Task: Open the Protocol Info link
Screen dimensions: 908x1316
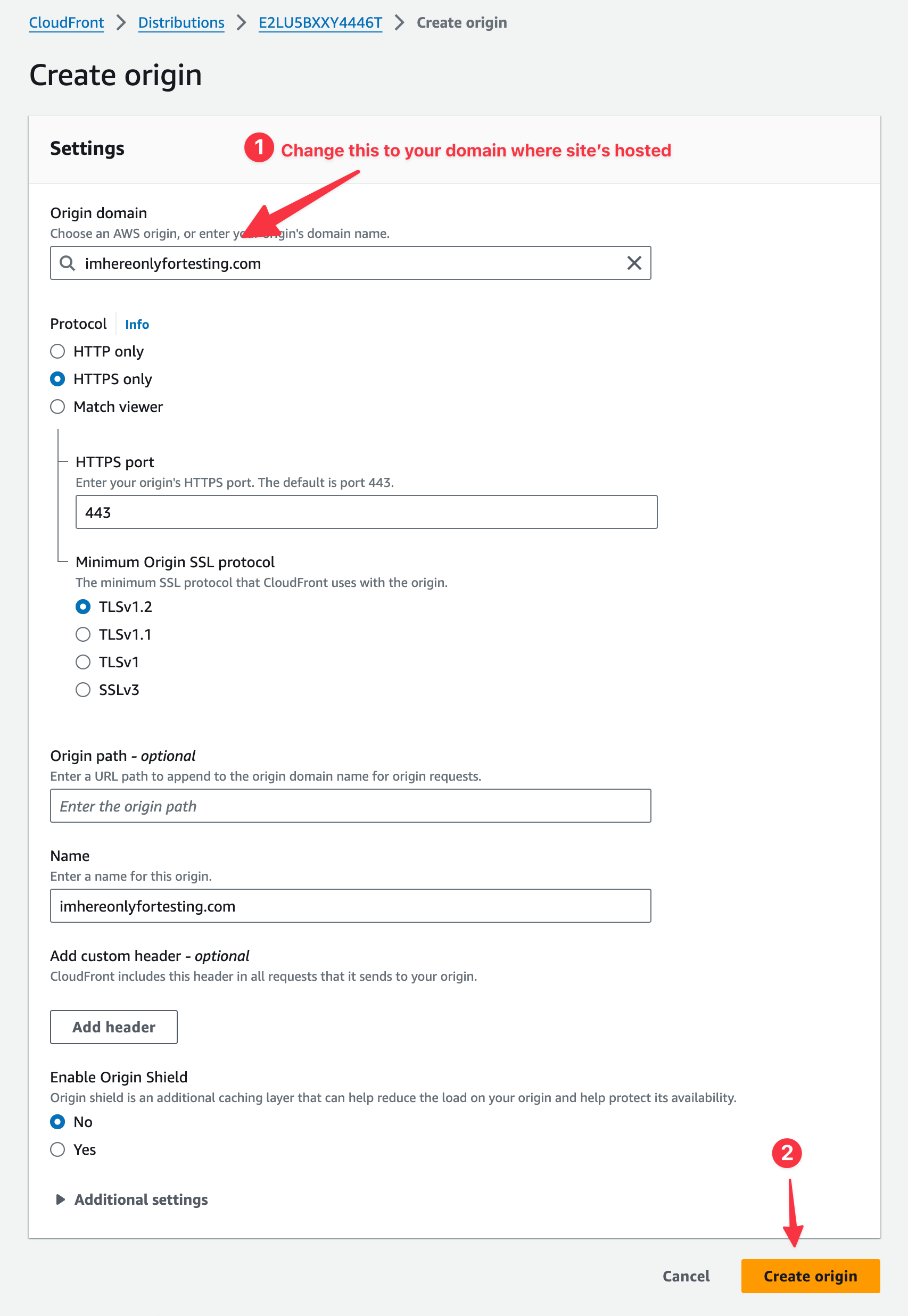Action: click(x=137, y=324)
